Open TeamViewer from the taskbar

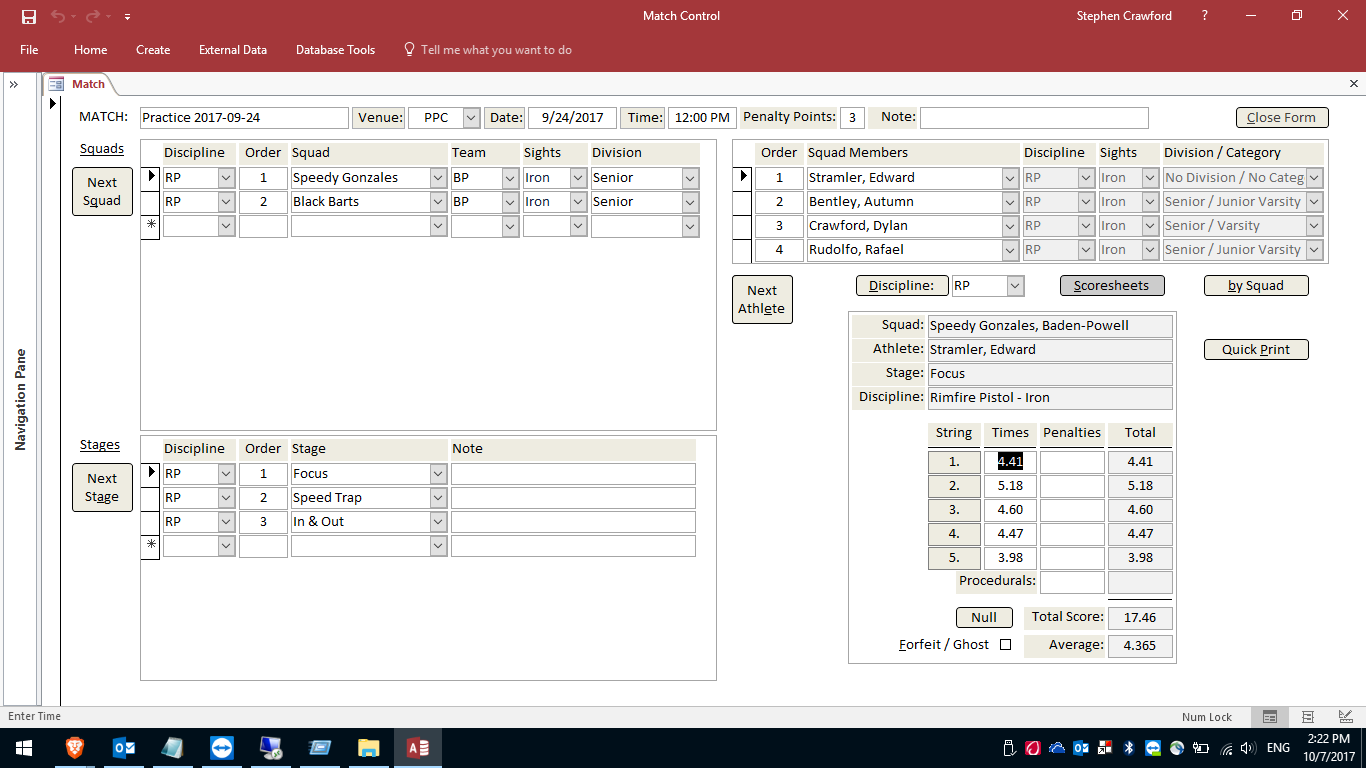click(220, 747)
